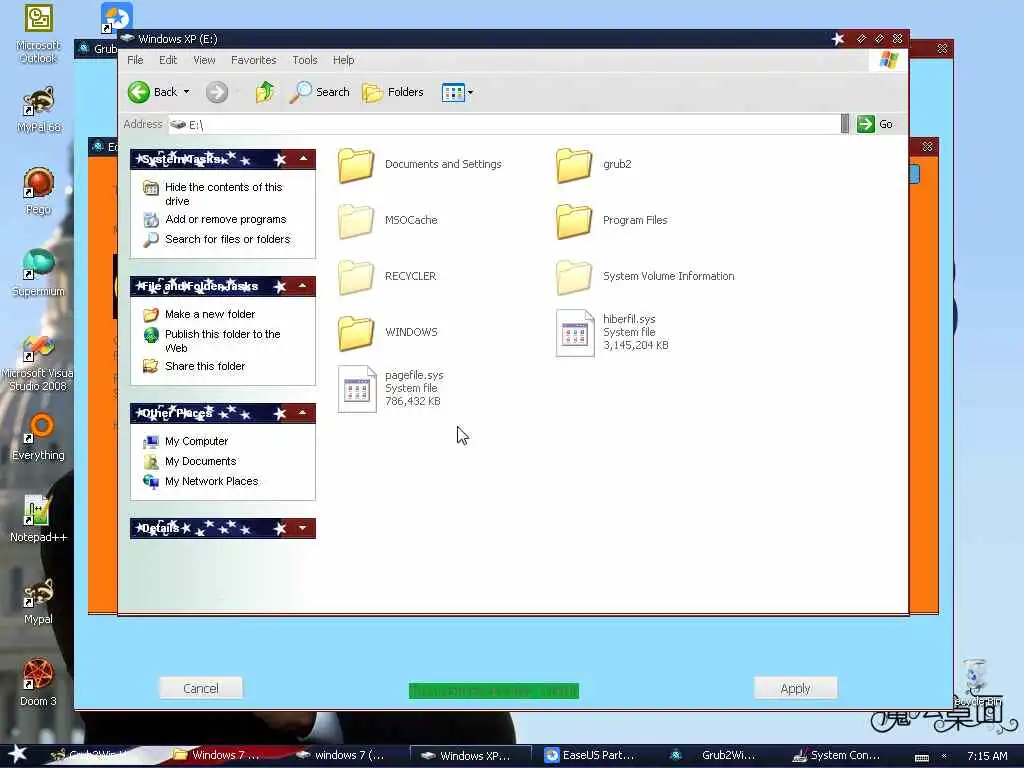Viewport: 1024px width, 768px height.
Task: Click Hide the contents of this drive
Action: pos(223,194)
